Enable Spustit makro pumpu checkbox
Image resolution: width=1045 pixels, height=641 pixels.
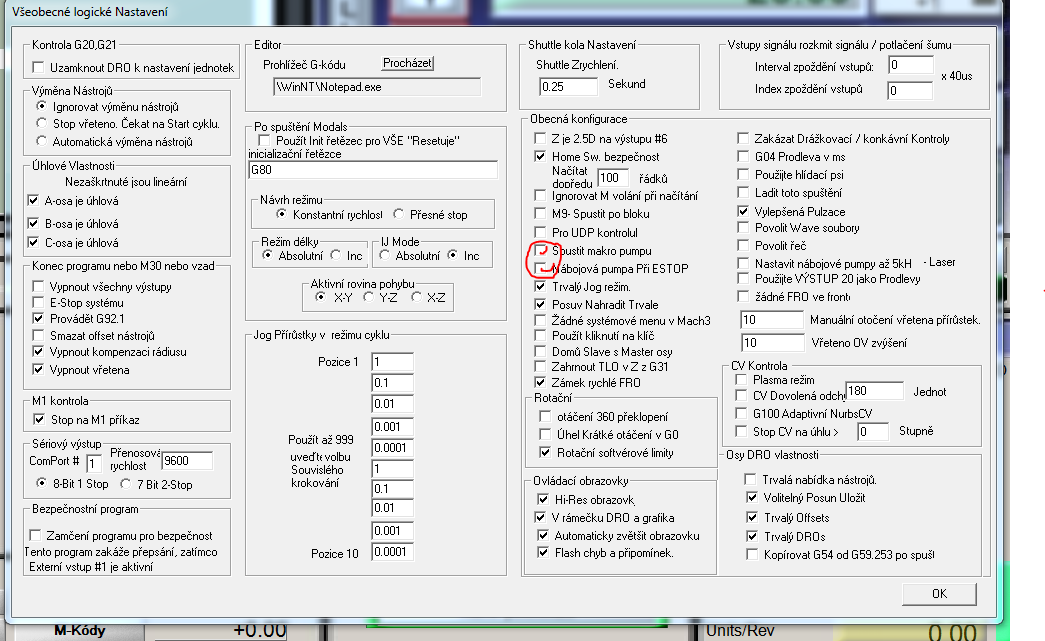[x=541, y=249]
